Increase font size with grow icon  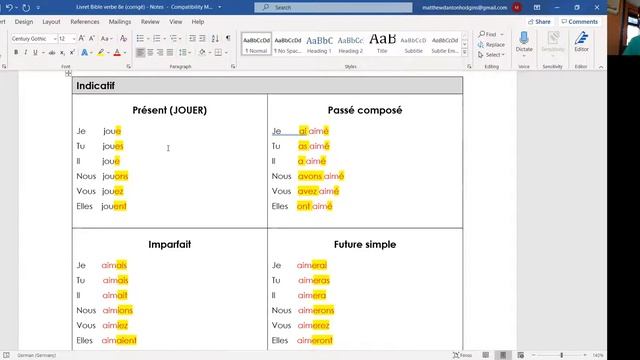pyautogui.click(x=82, y=38)
